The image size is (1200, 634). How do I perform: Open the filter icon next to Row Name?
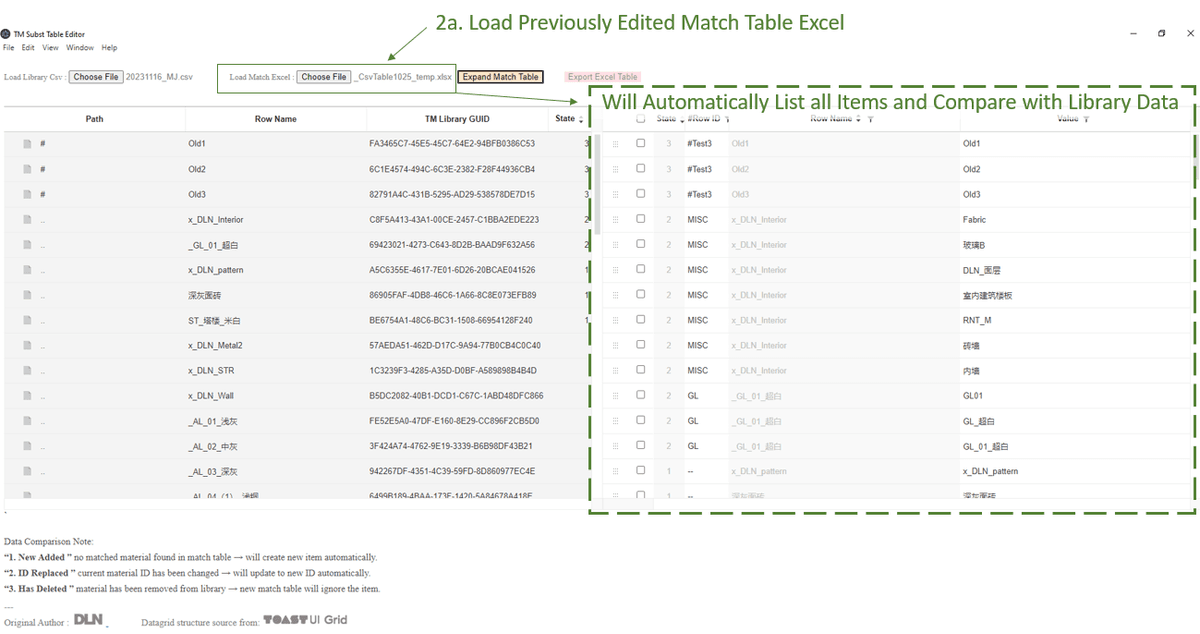(x=870, y=119)
